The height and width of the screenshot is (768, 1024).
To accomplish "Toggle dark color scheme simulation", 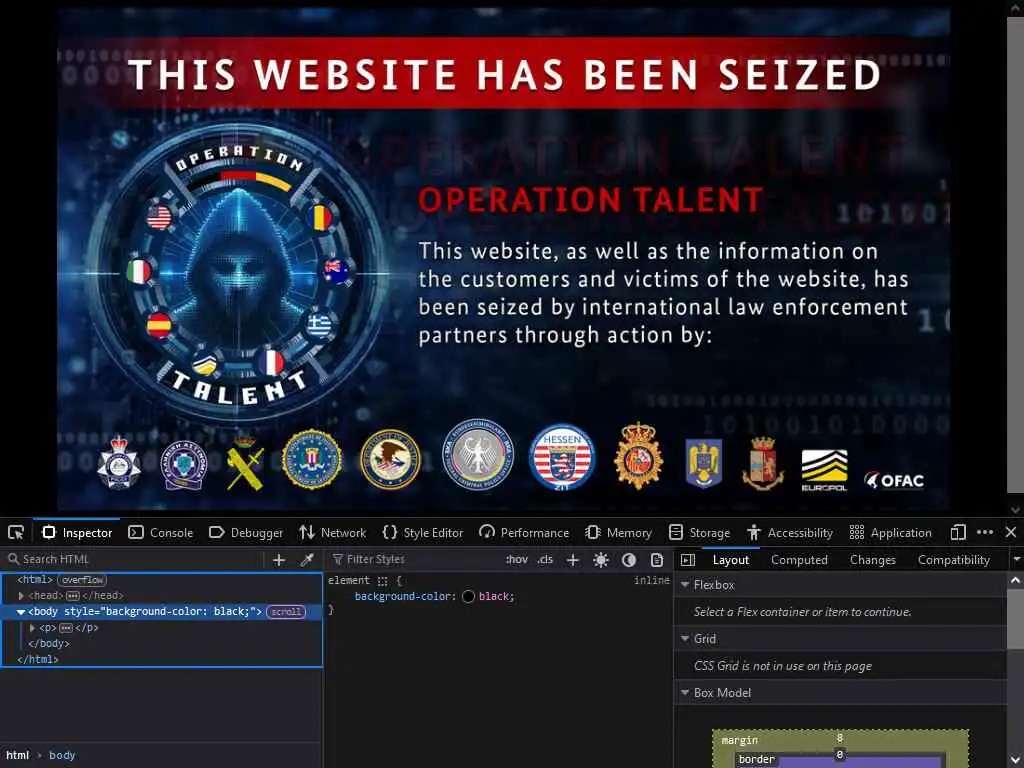I will (x=629, y=560).
